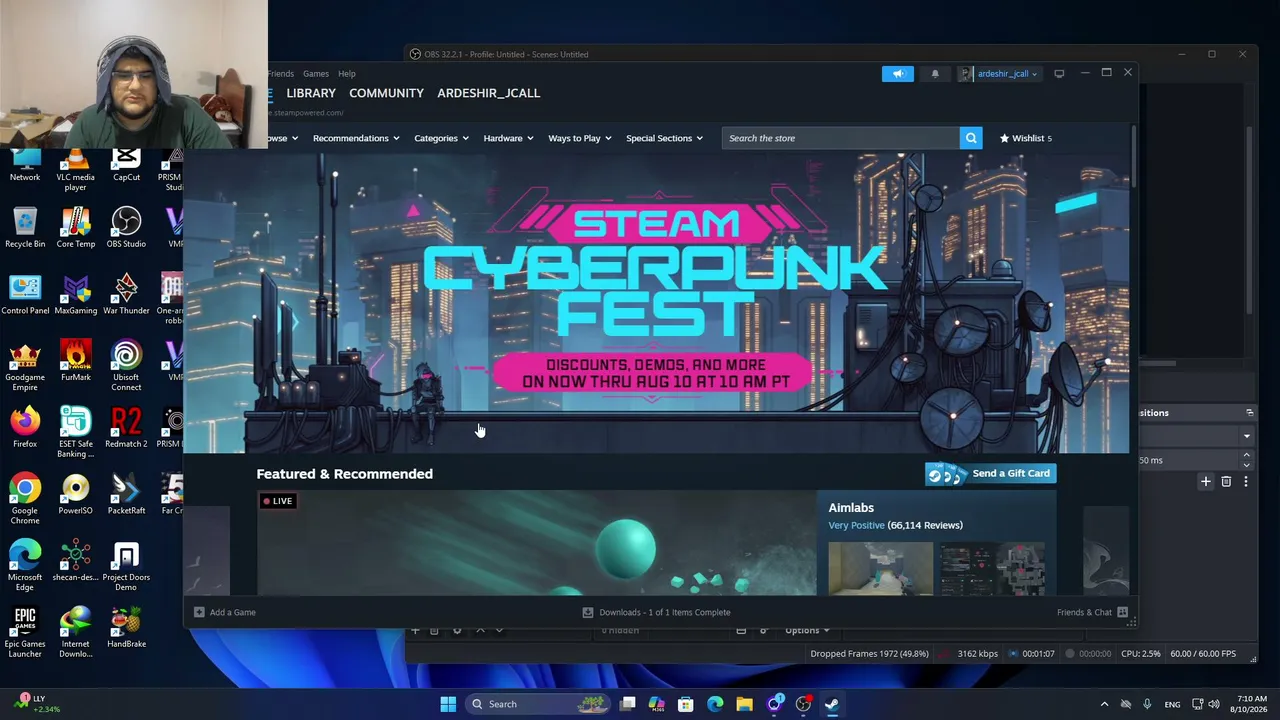1280x720 pixels.
Task: Open the ardeshir_jcall account dropdown
Action: [x=1000, y=73]
